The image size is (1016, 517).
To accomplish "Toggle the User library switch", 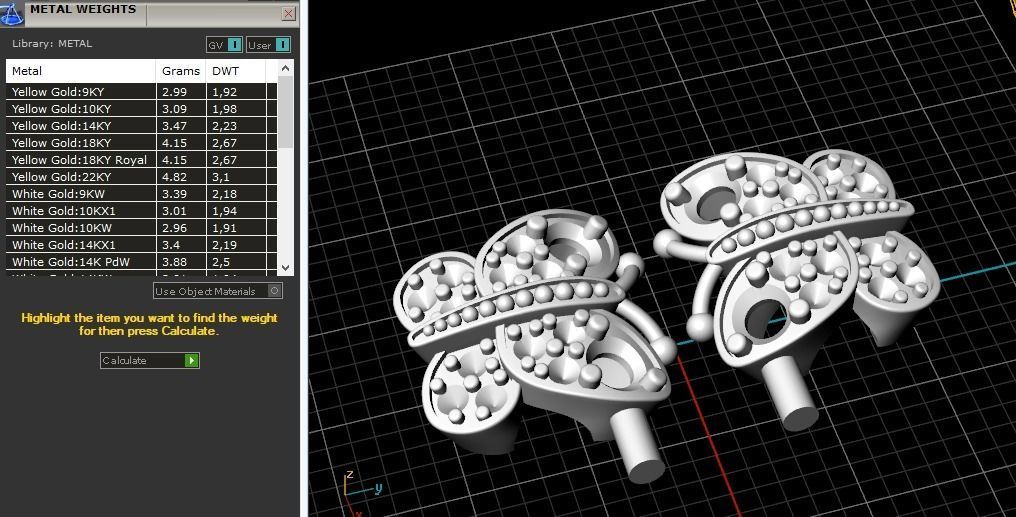I will pos(283,45).
